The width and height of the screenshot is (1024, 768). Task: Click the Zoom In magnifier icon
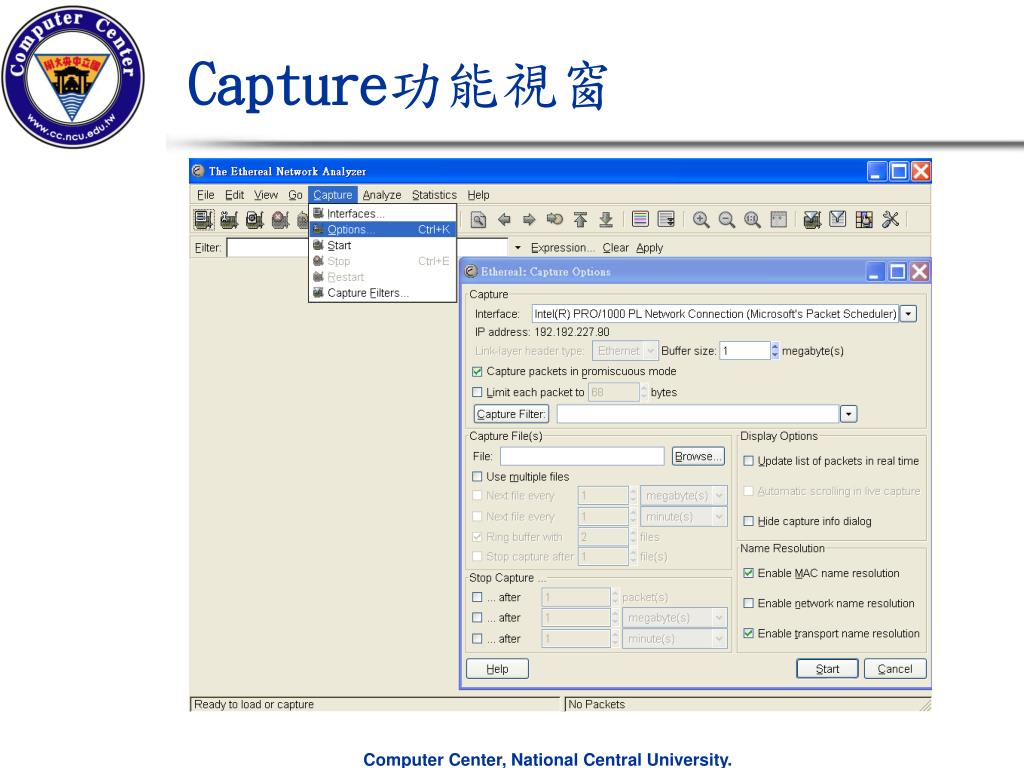(701, 219)
